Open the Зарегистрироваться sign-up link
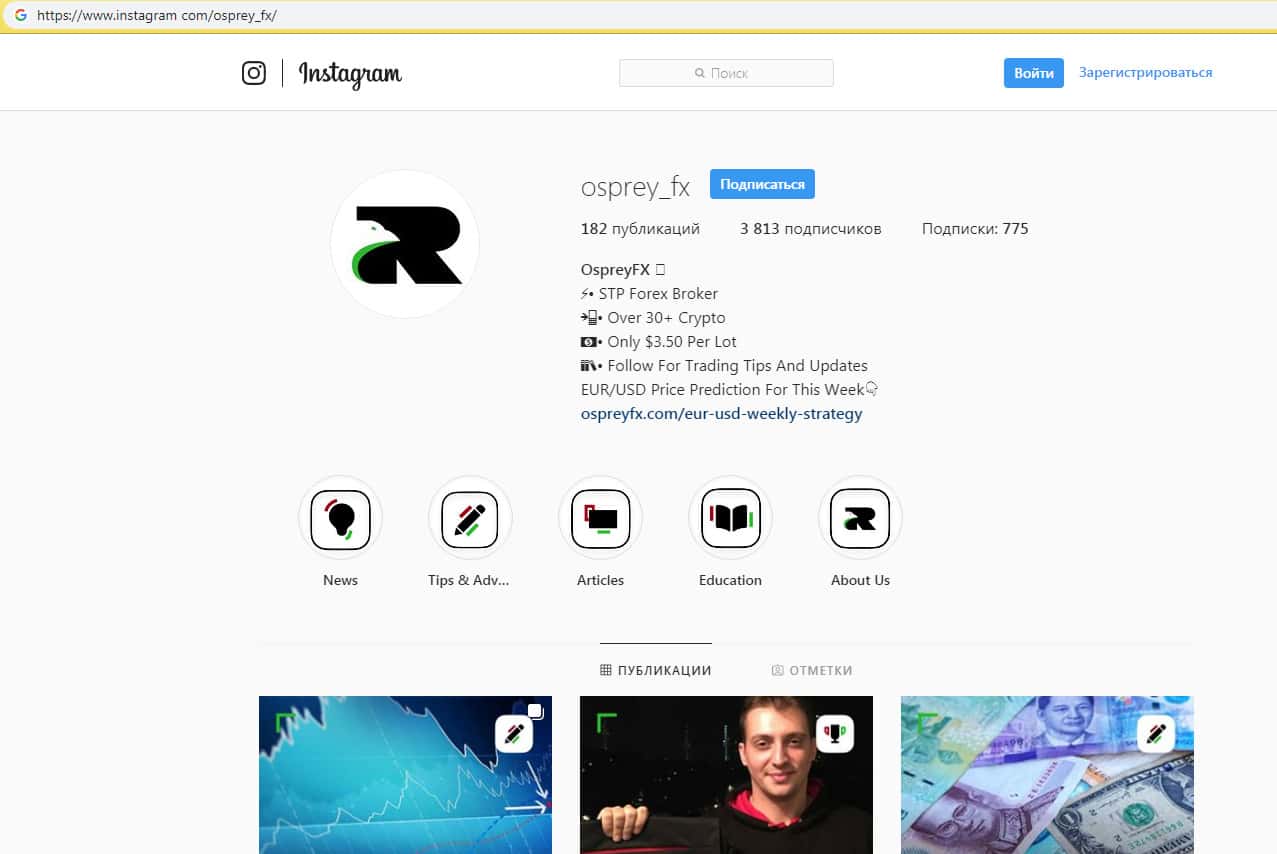This screenshot has height=854, width=1277. pos(1145,73)
